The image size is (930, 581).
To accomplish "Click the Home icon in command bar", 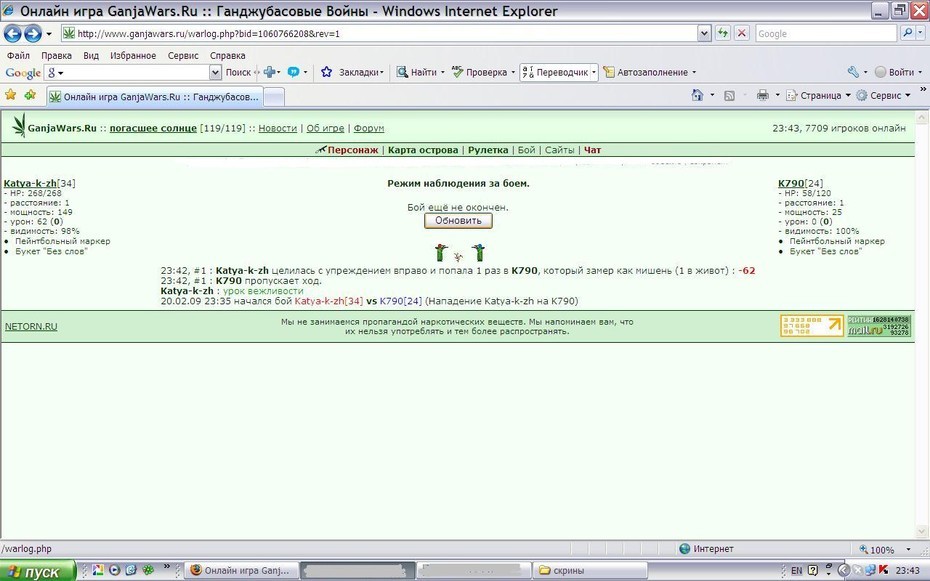I will (x=698, y=95).
